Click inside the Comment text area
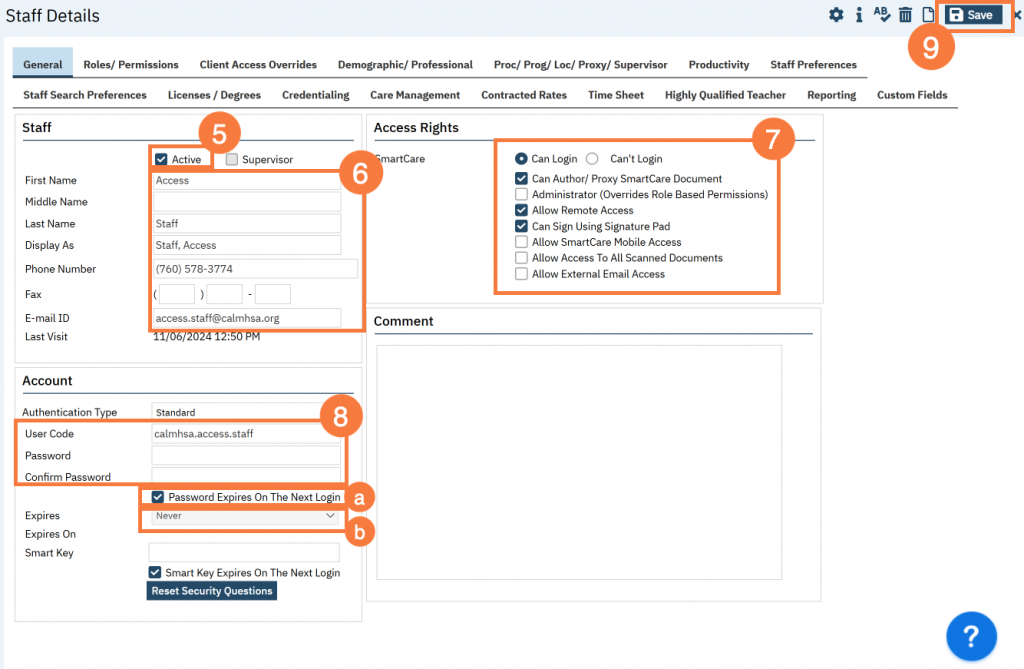1024x669 pixels. [579, 463]
